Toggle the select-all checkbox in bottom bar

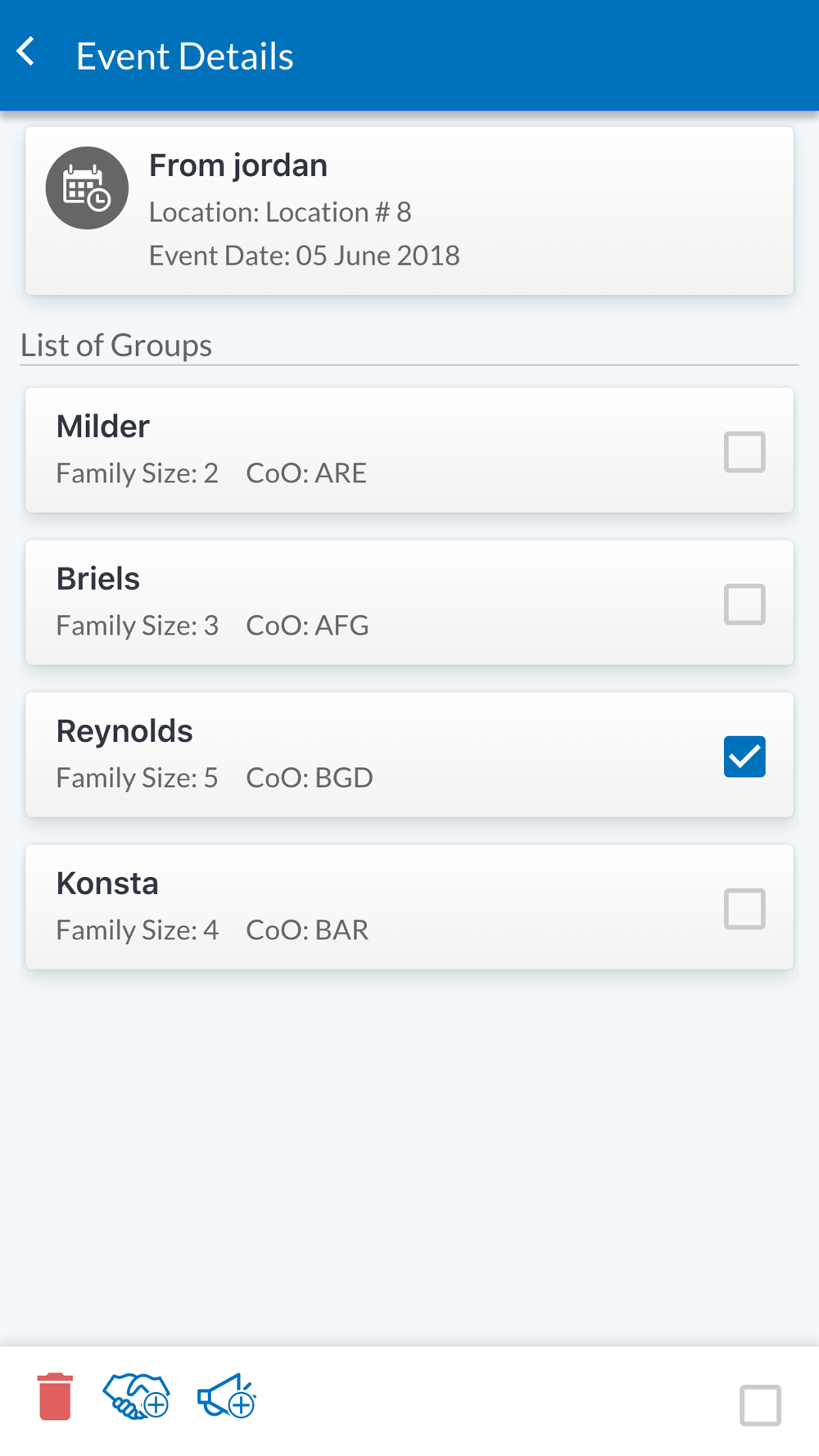coord(760,1405)
